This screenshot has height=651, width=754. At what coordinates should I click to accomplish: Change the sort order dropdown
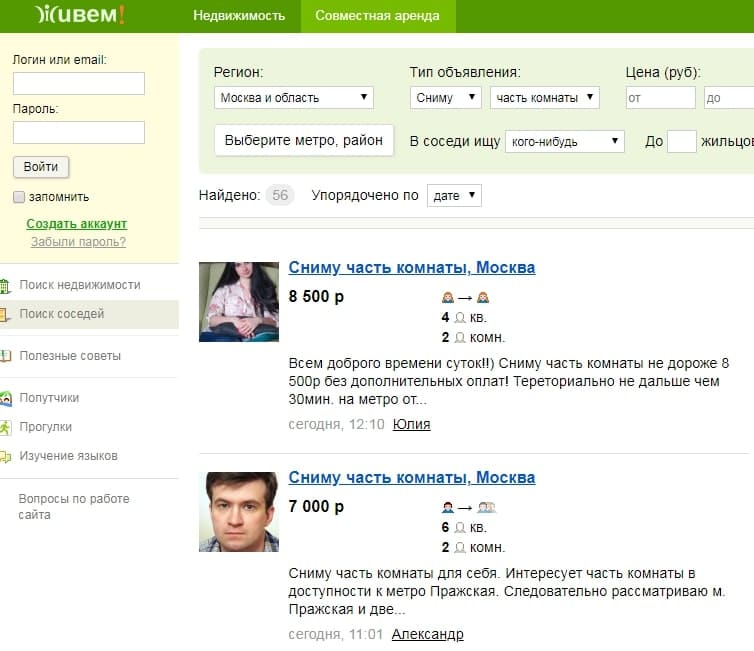(454, 196)
